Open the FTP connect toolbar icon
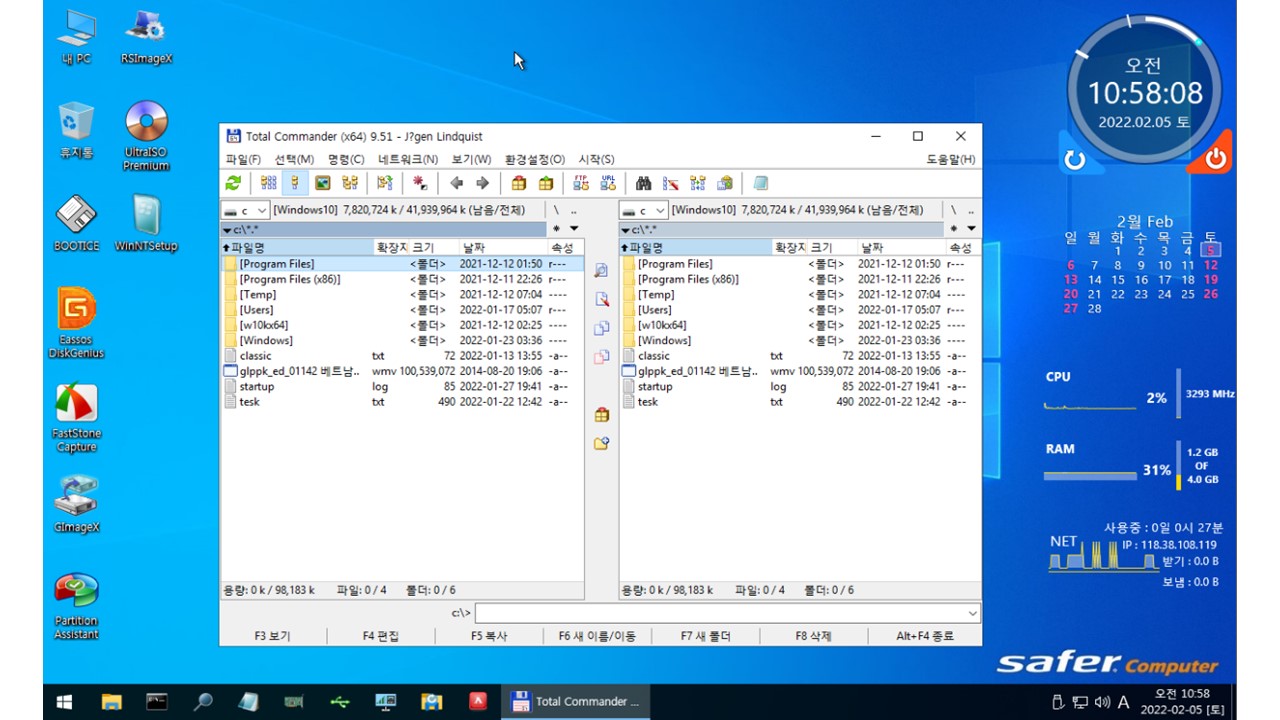Image resolution: width=1280 pixels, height=720 pixels. click(x=581, y=183)
